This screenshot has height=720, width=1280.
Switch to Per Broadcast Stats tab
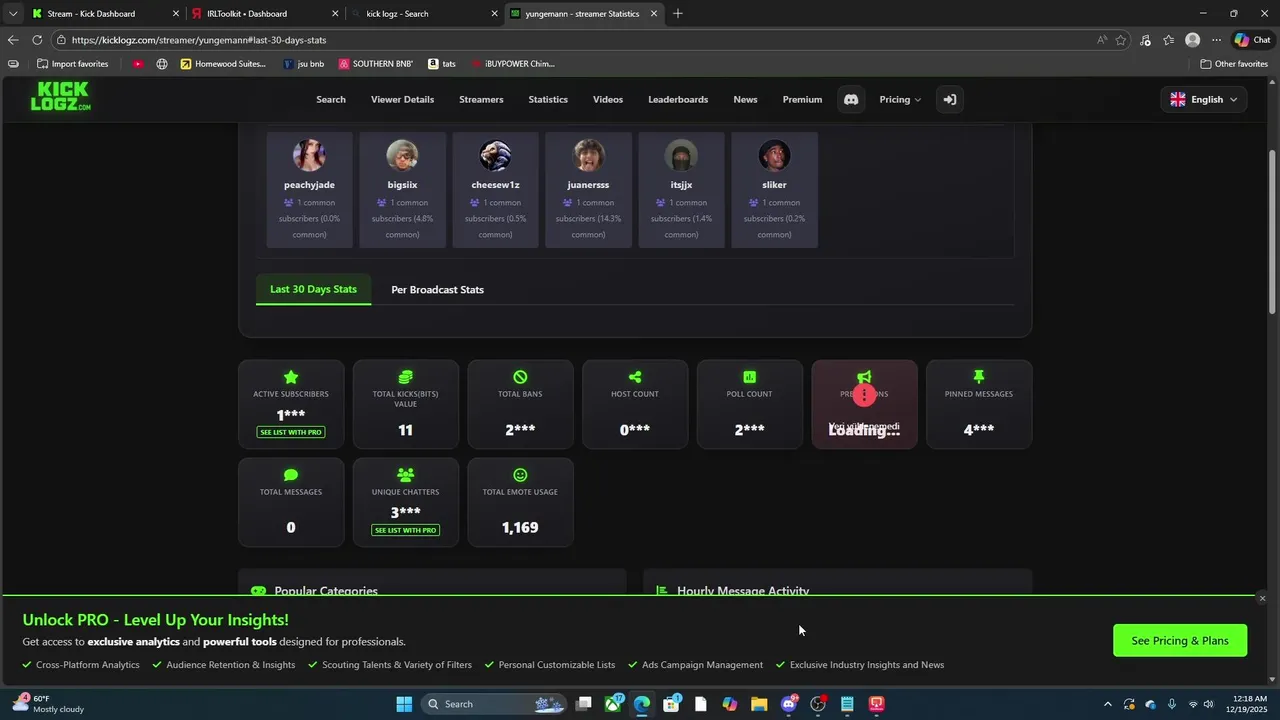coord(437,290)
